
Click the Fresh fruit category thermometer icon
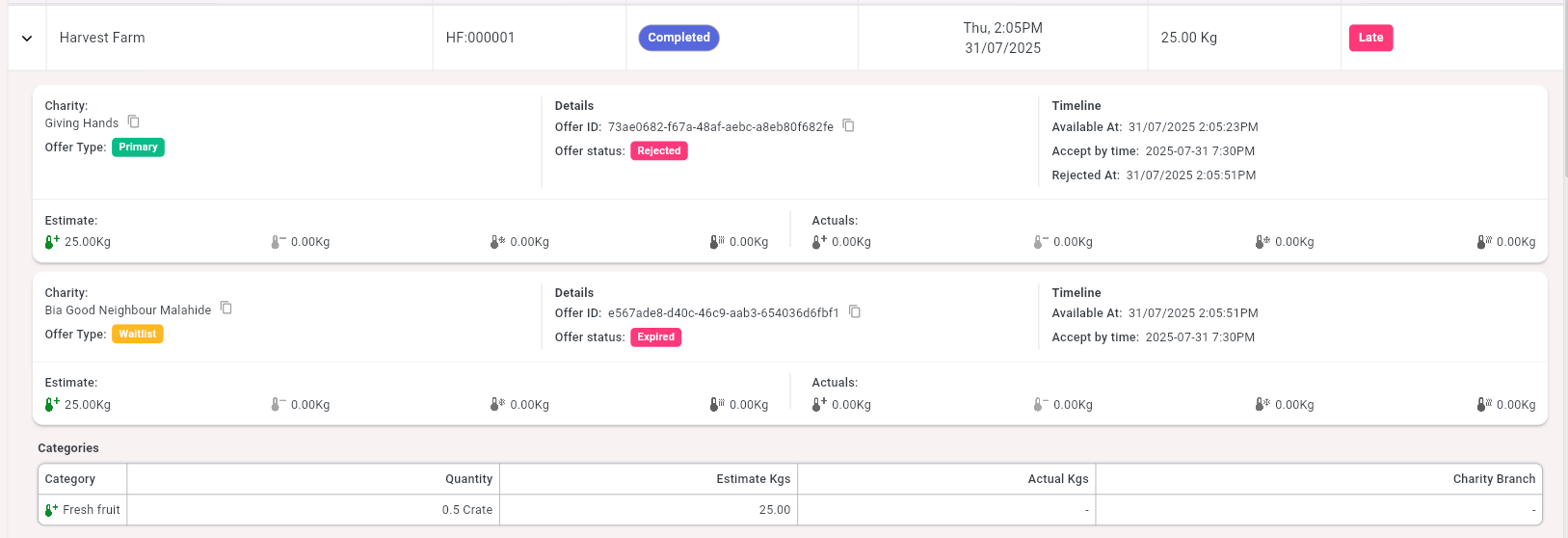click(51, 510)
